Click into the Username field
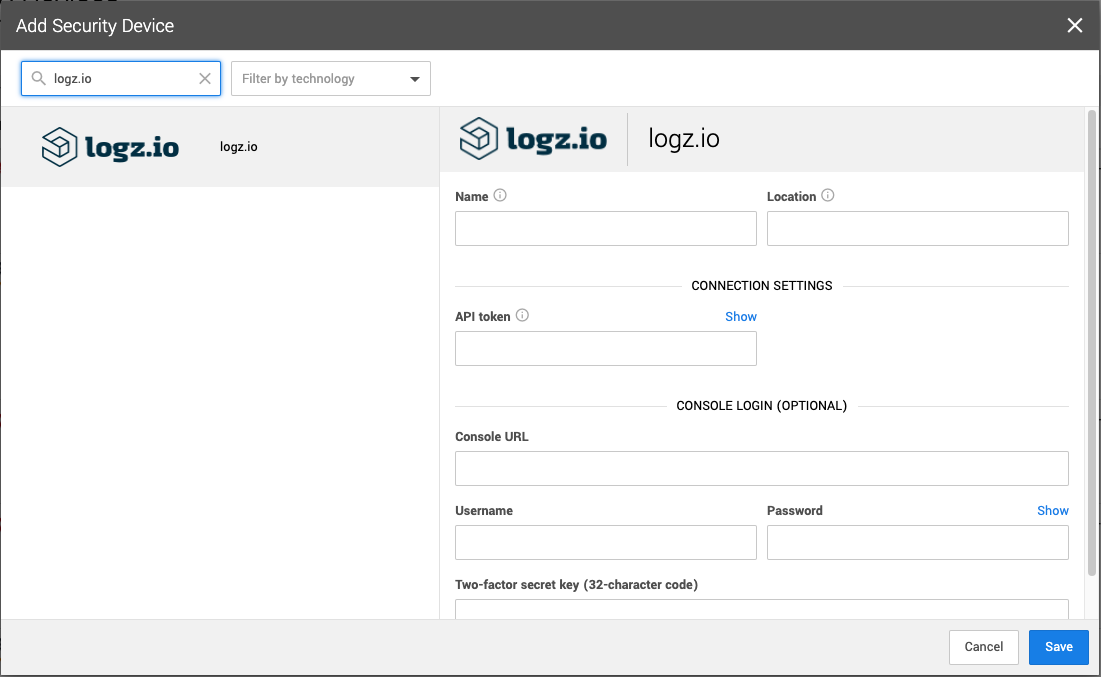The width and height of the screenshot is (1101, 677). [605, 543]
